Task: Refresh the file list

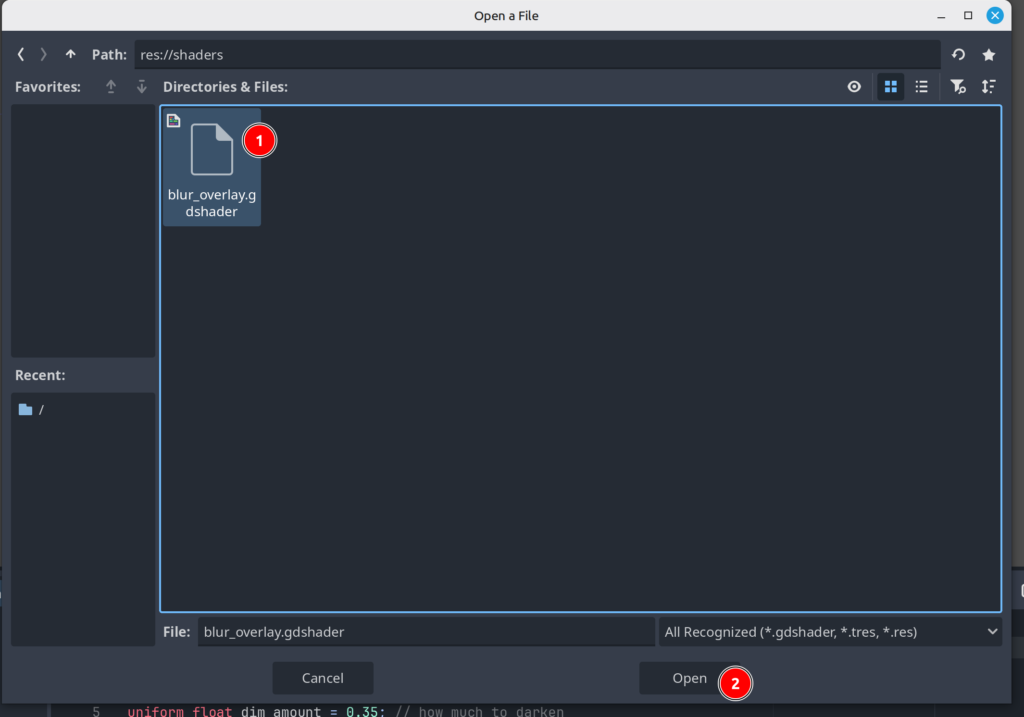Action: click(958, 55)
